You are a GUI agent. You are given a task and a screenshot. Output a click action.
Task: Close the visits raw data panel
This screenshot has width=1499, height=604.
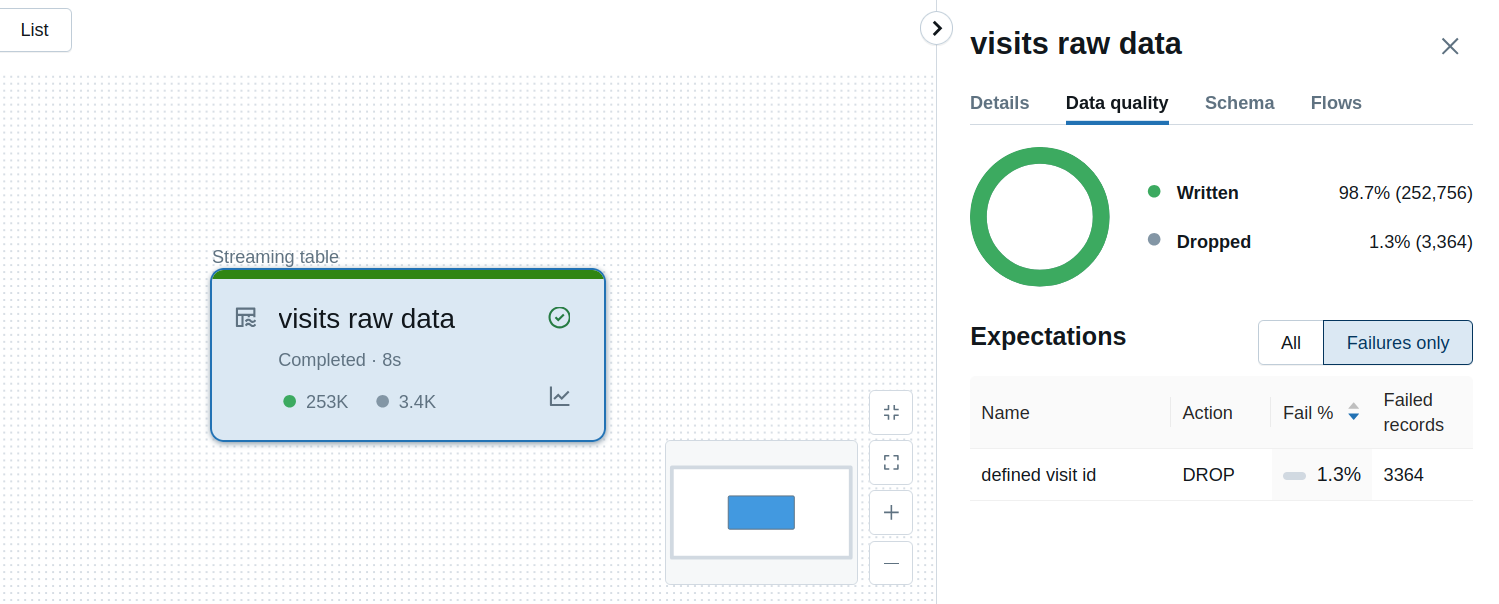click(1450, 46)
